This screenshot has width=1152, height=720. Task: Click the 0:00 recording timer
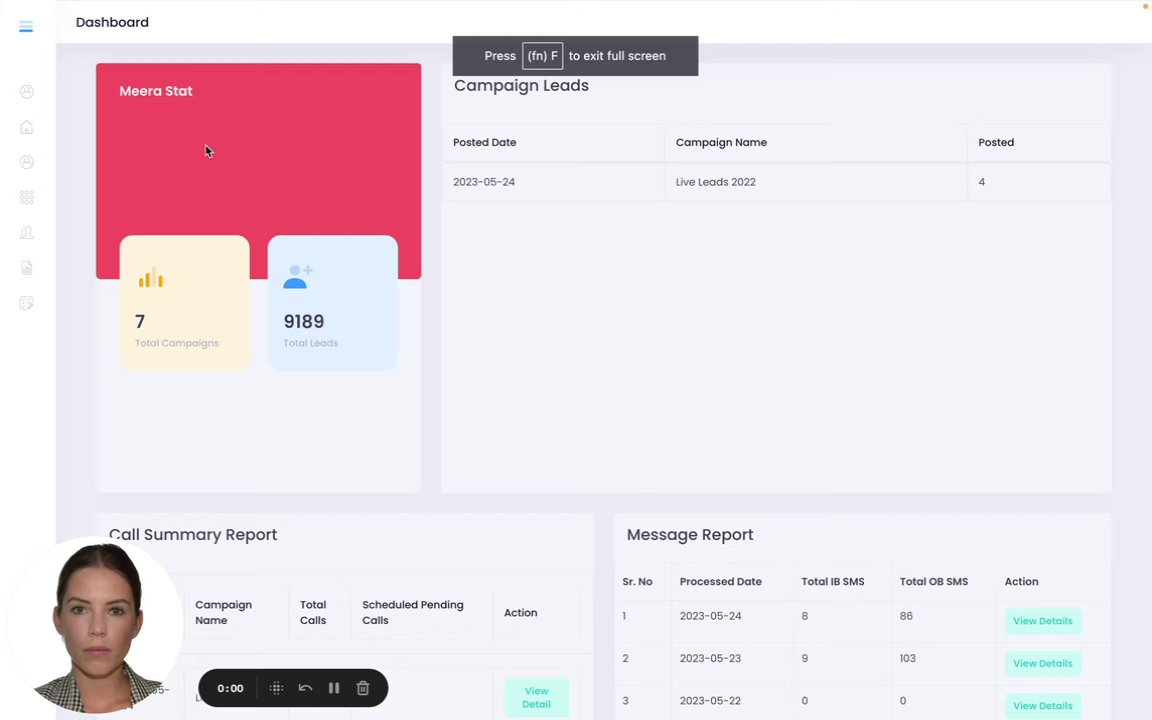pyautogui.click(x=230, y=688)
